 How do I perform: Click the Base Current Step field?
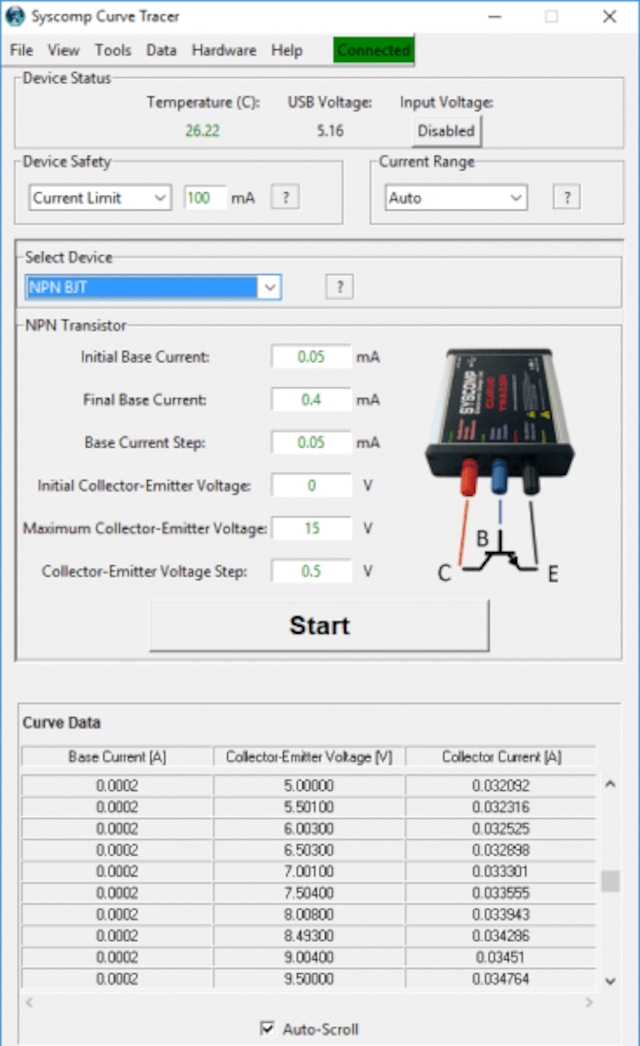coord(311,442)
